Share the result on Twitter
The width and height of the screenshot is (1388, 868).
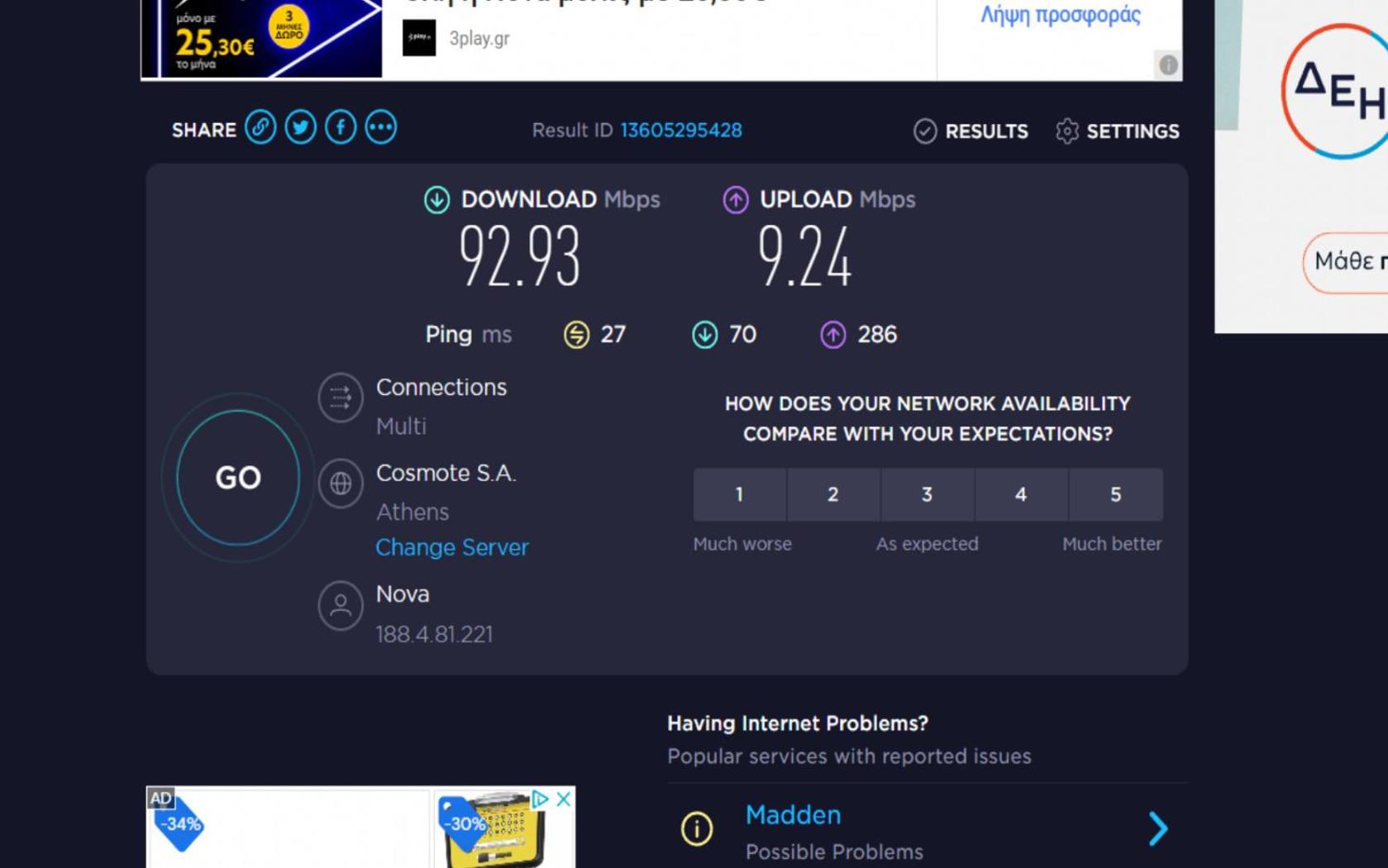tap(301, 128)
